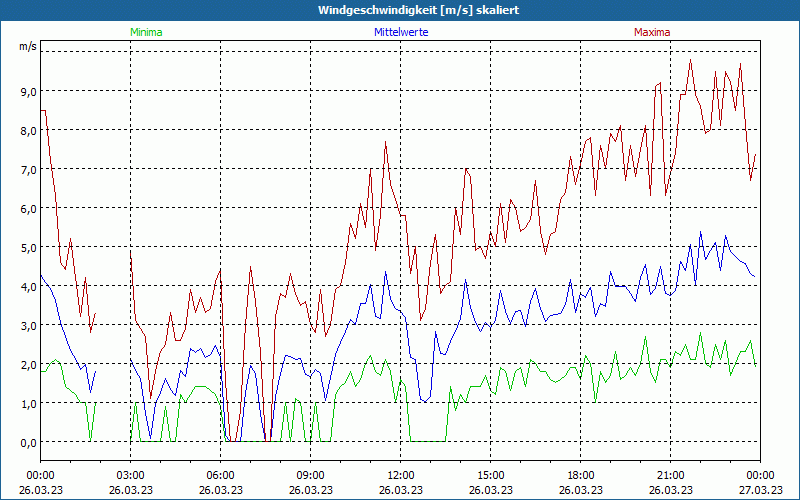Click the 8,0 y-axis value
The width and height of the screenshot is (800, 500).
pos(29,131)
